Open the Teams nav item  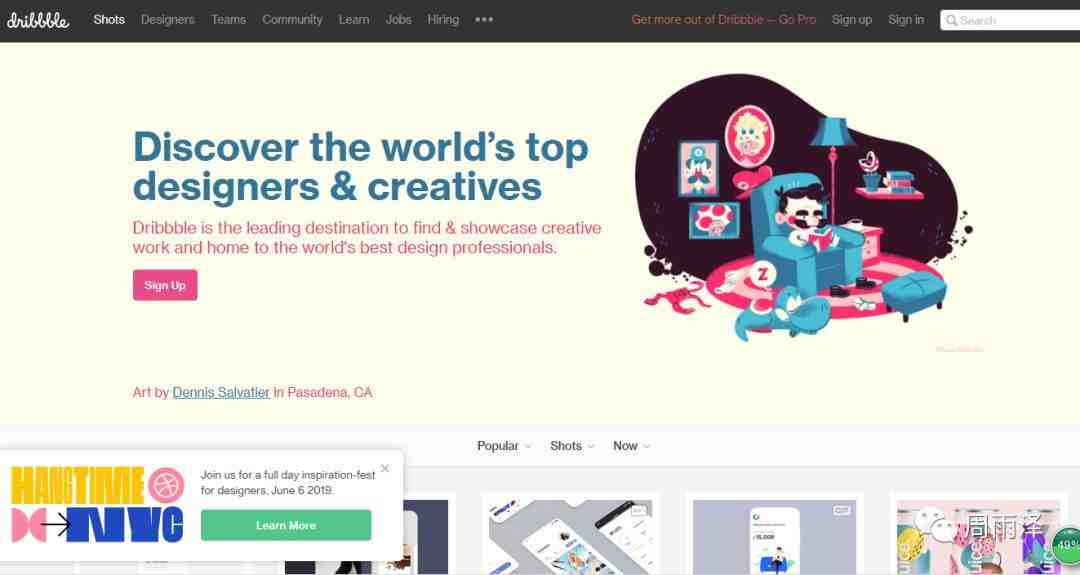229,20
